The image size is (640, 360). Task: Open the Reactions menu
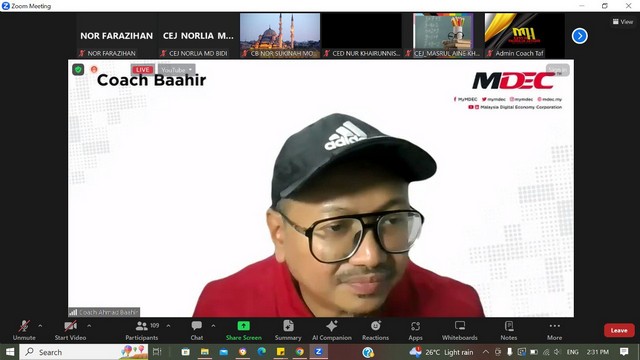click(x=376, y=330)
